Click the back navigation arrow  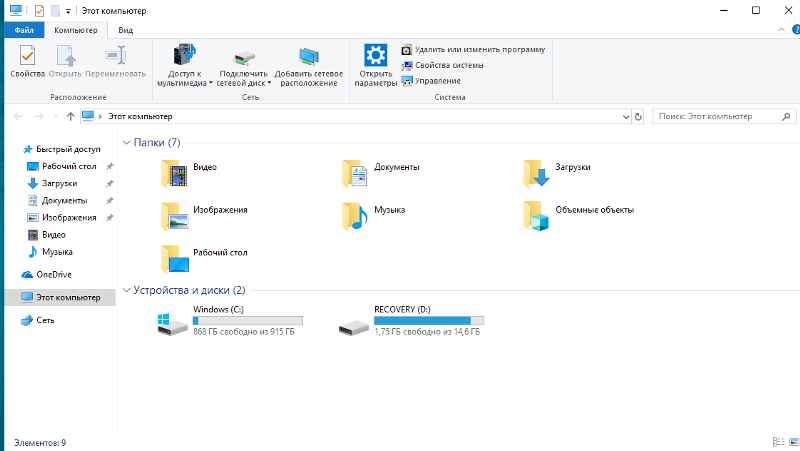[18, 116]
